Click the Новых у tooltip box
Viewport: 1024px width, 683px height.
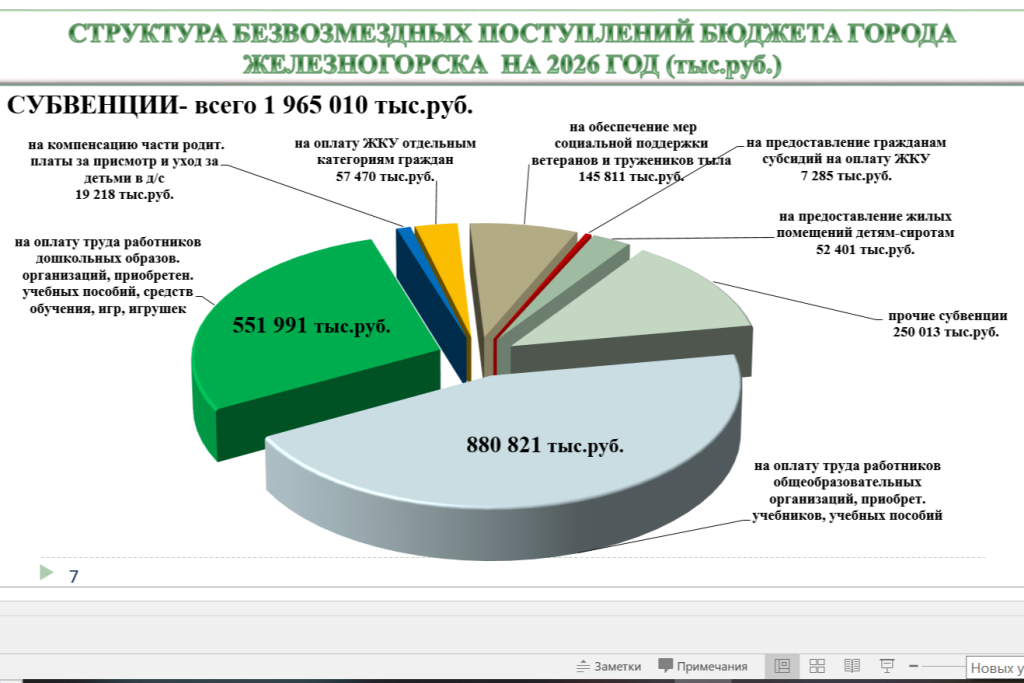click(x=996, y=667)
